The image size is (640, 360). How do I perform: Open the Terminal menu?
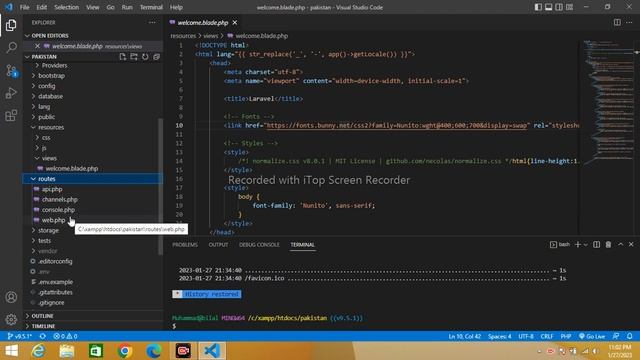pos(151,7)
